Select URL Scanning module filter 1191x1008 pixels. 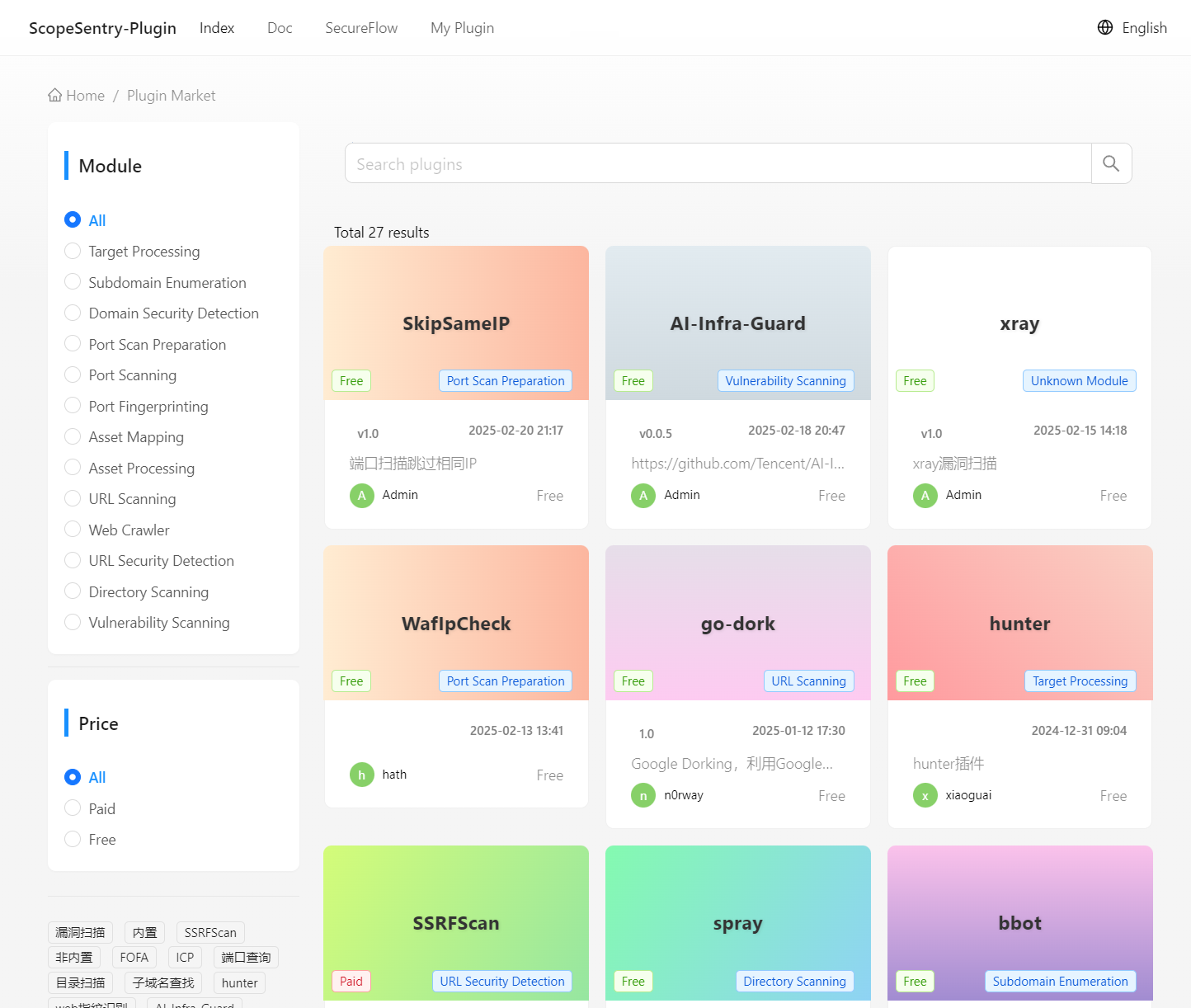point(120,498)
